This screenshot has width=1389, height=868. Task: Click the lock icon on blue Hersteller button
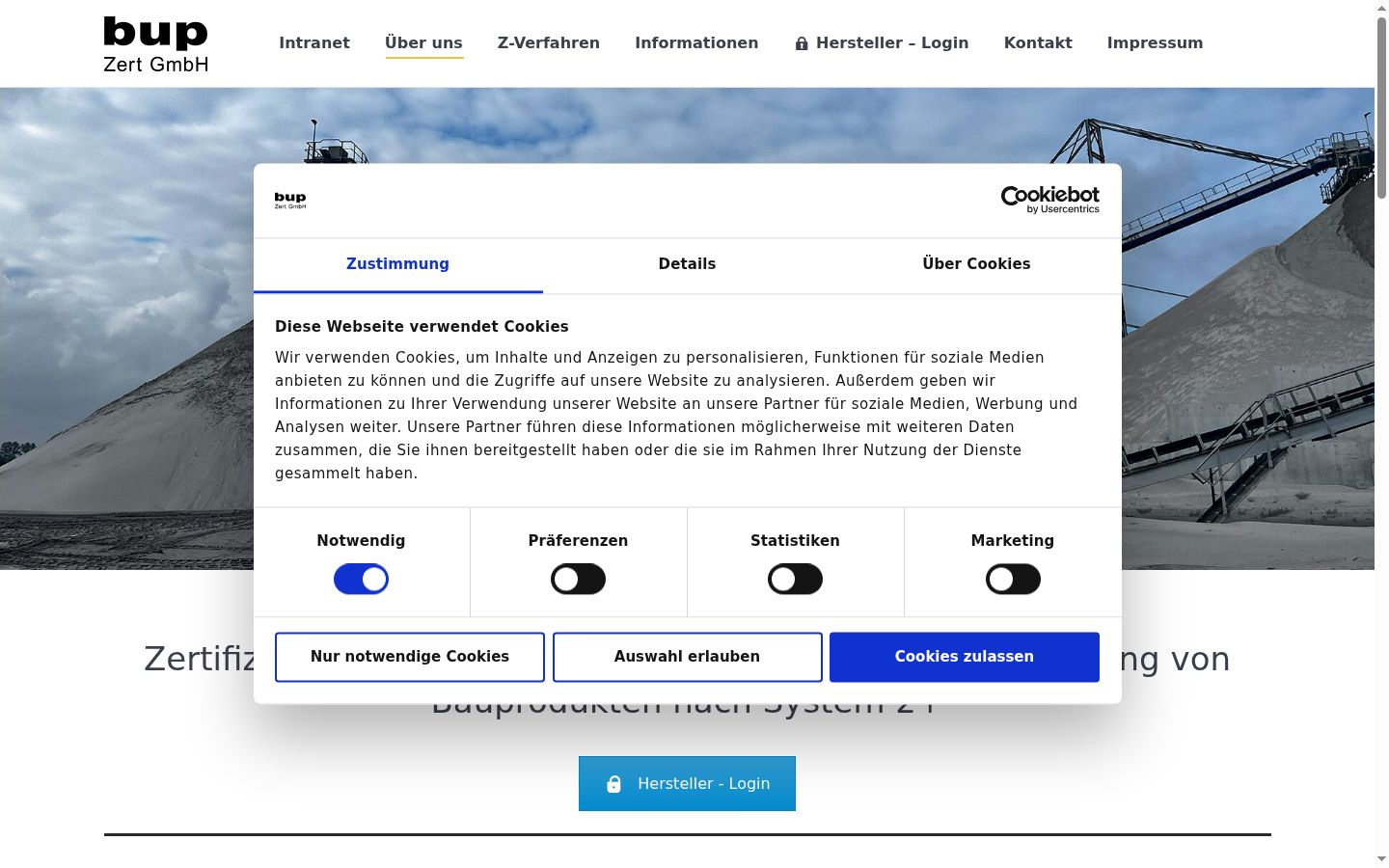tap(613, 784)
